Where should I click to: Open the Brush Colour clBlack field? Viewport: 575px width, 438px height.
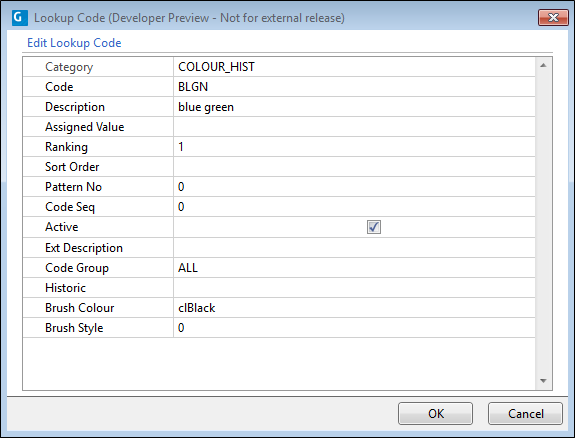point(354,307)
